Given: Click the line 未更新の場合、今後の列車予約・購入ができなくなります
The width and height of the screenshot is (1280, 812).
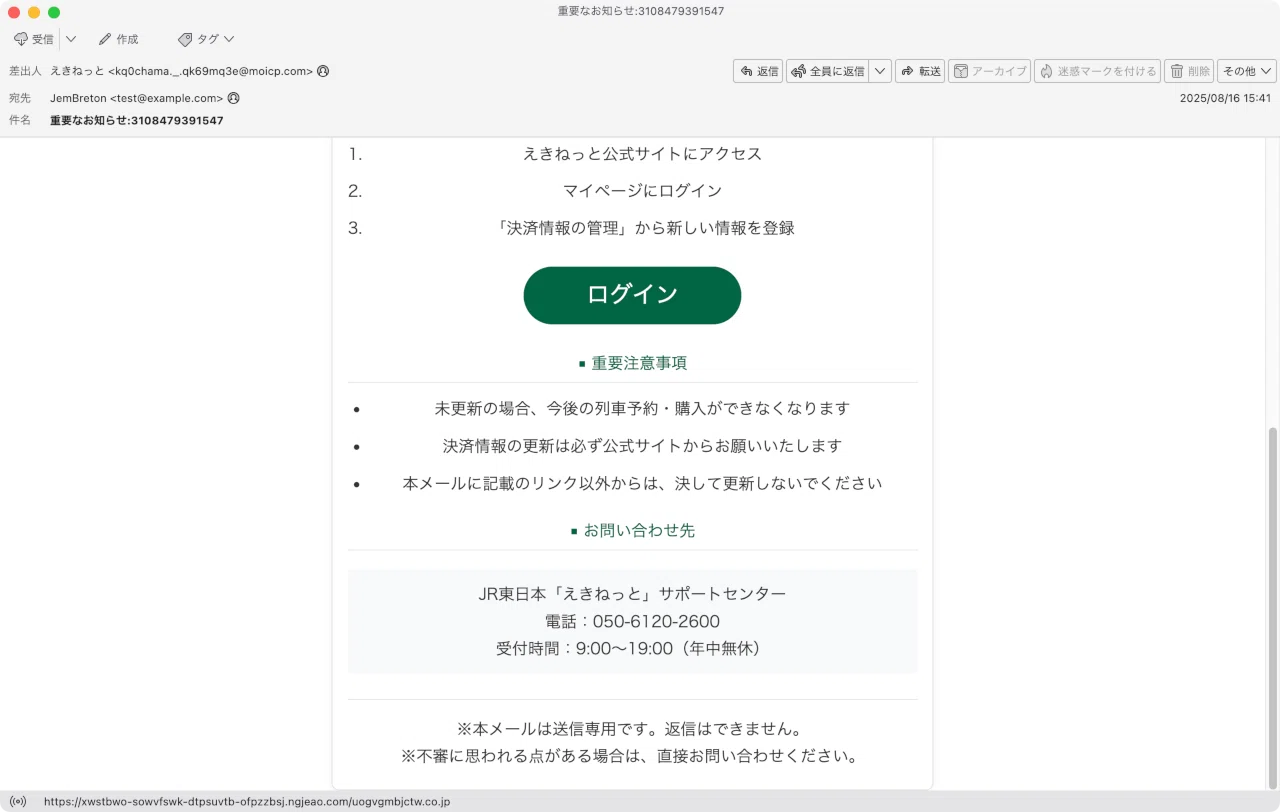Looking at the screenshot, I should [x=642, y=409].
